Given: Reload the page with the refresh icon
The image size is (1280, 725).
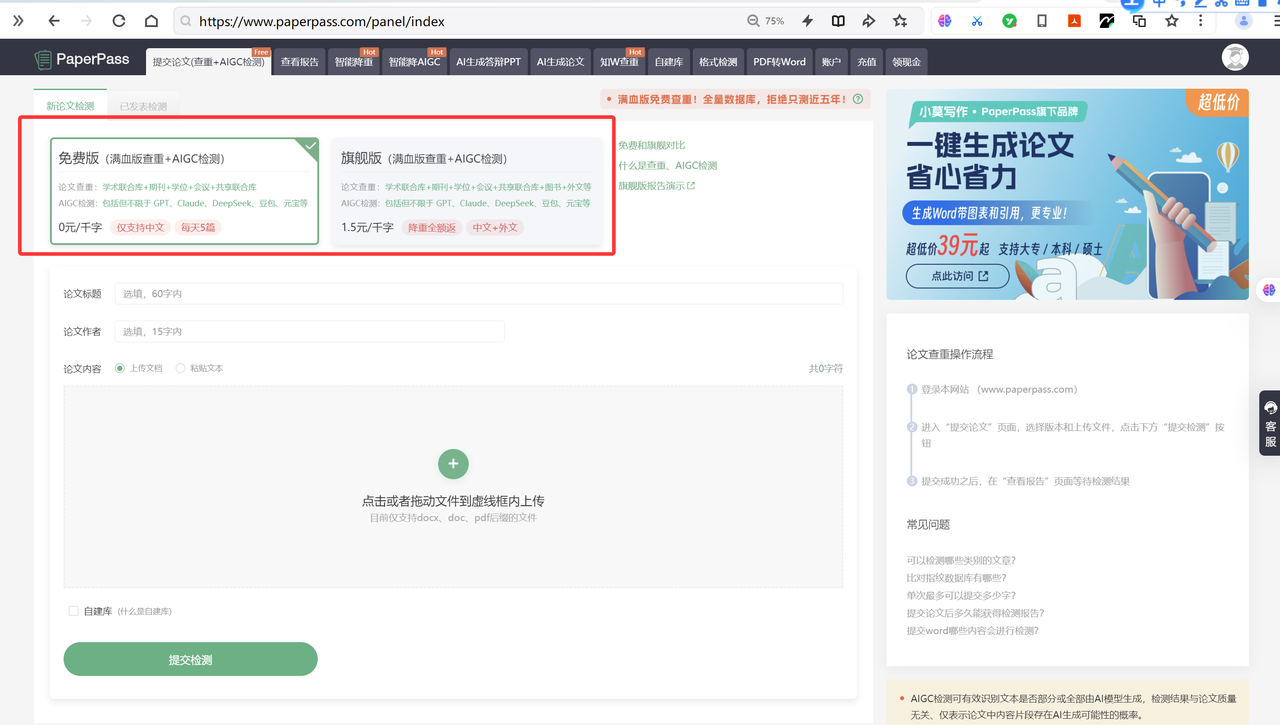Looking at the screenshot, I should 119,21.
